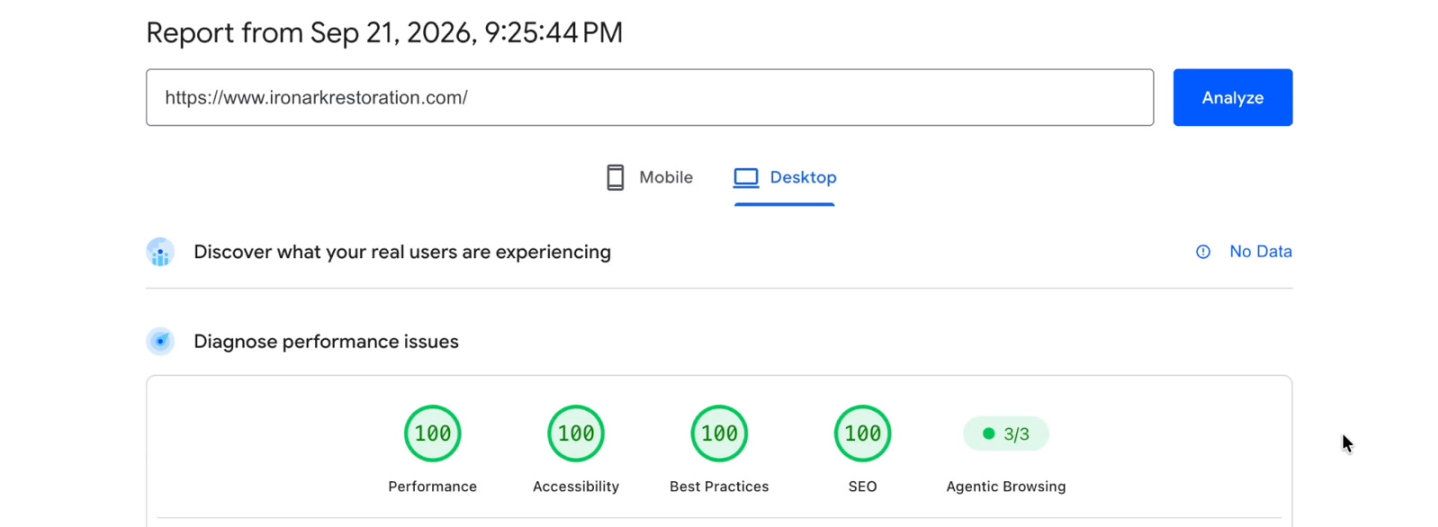The height and width of the screenshot is (527, 1438).
Task: Open the SEO score gauge
Action: click(863, 433)
